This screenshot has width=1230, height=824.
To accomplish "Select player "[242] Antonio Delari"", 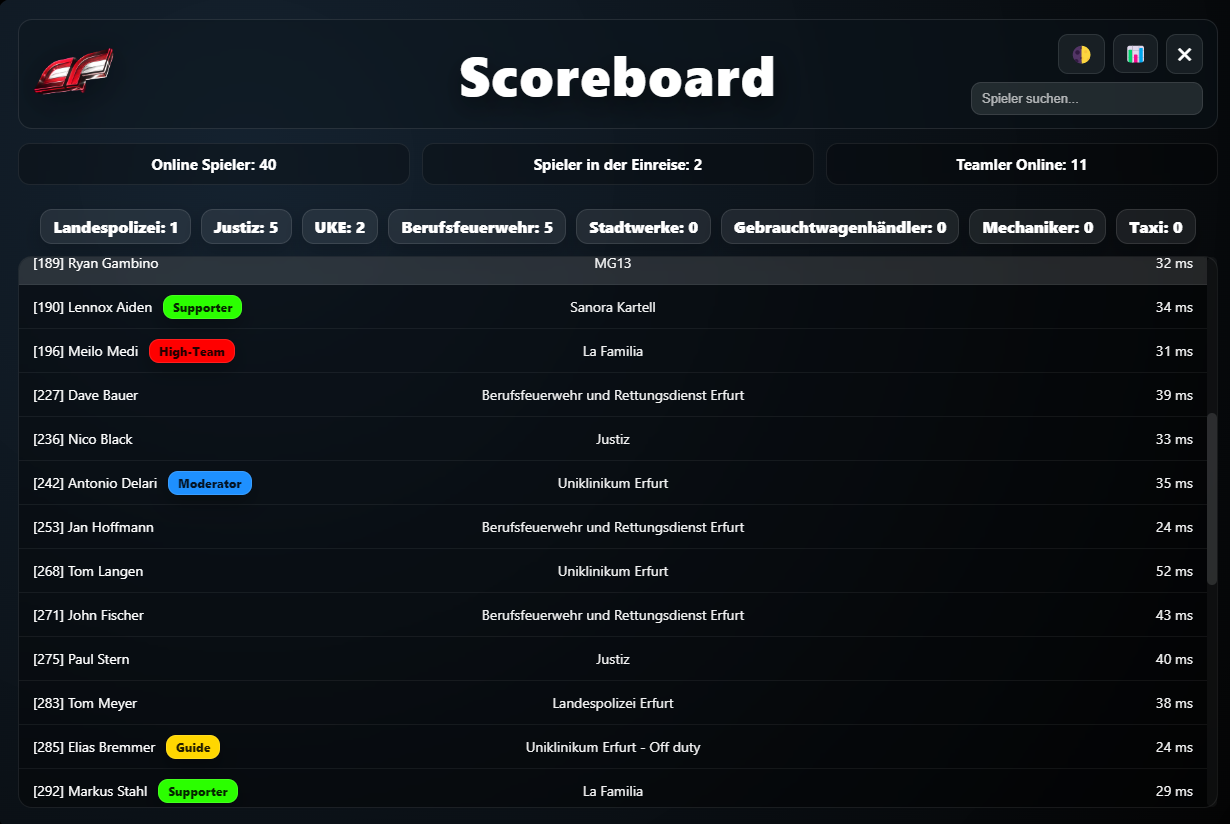I will [x=612, y=483].
